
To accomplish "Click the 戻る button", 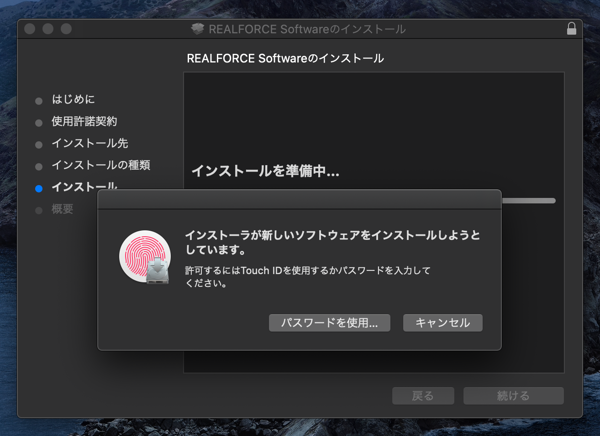I will click(x=423, y=396).
